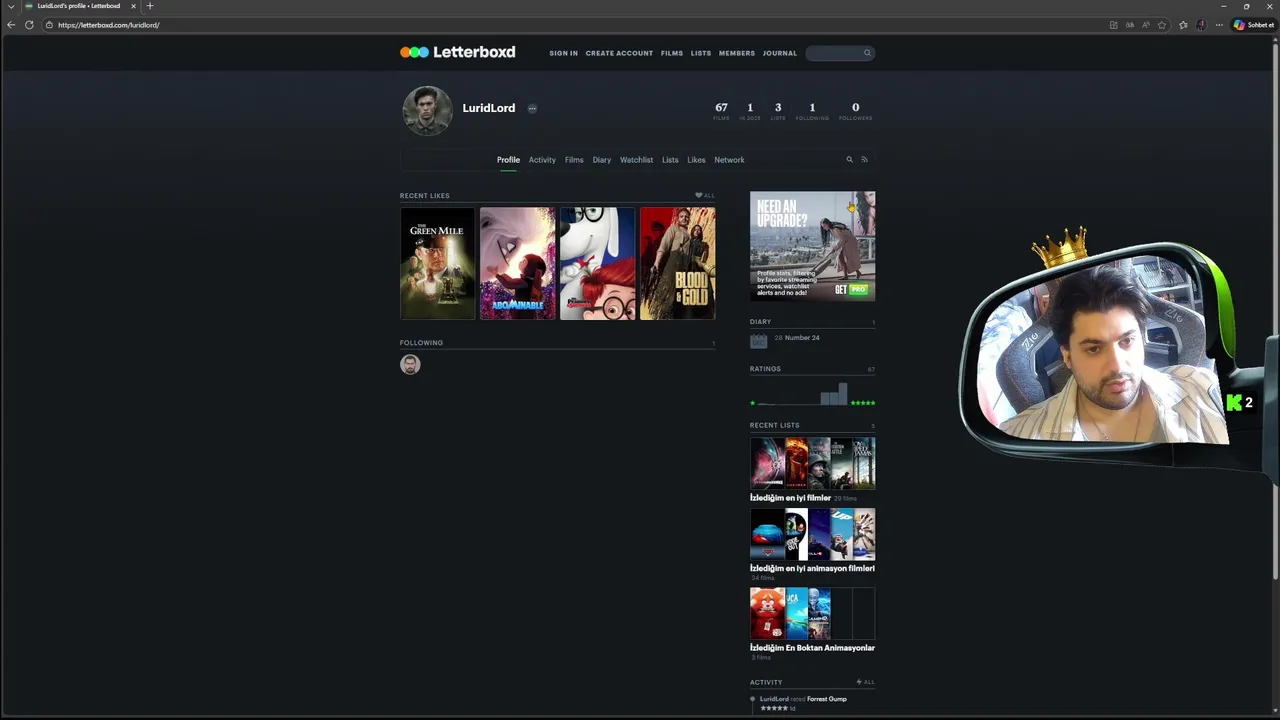This screenshot has width=1280, height=720.
Task: Click İzlediğim En Boktan Animasyonlar title
Action: 812,648
